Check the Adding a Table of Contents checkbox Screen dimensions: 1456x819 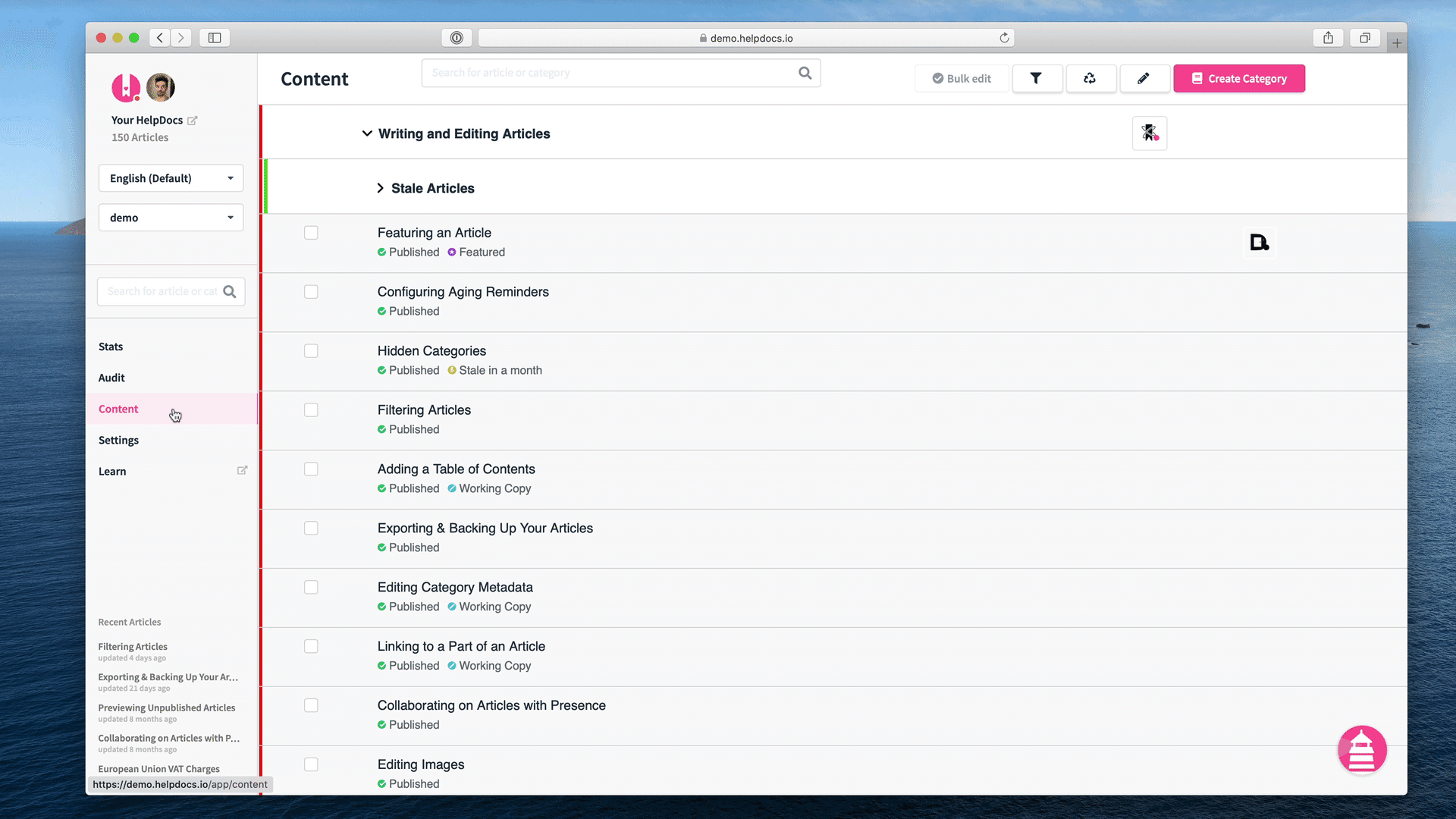coord(311,469)
